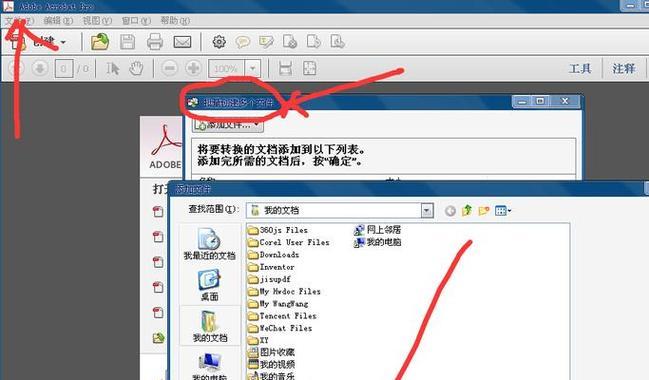Select 我的文档 in places bar
Screen dimensions: 649x380
coord(210,327)
